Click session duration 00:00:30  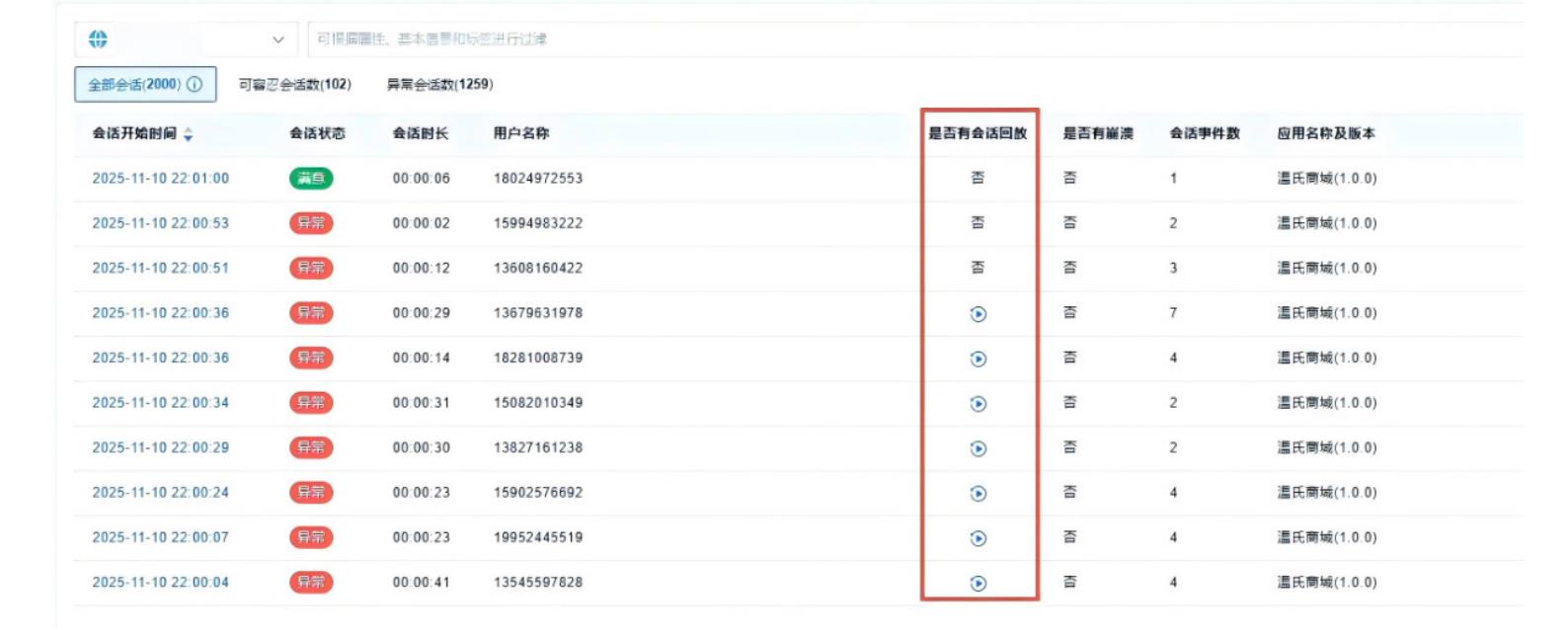tap(421, 447)
